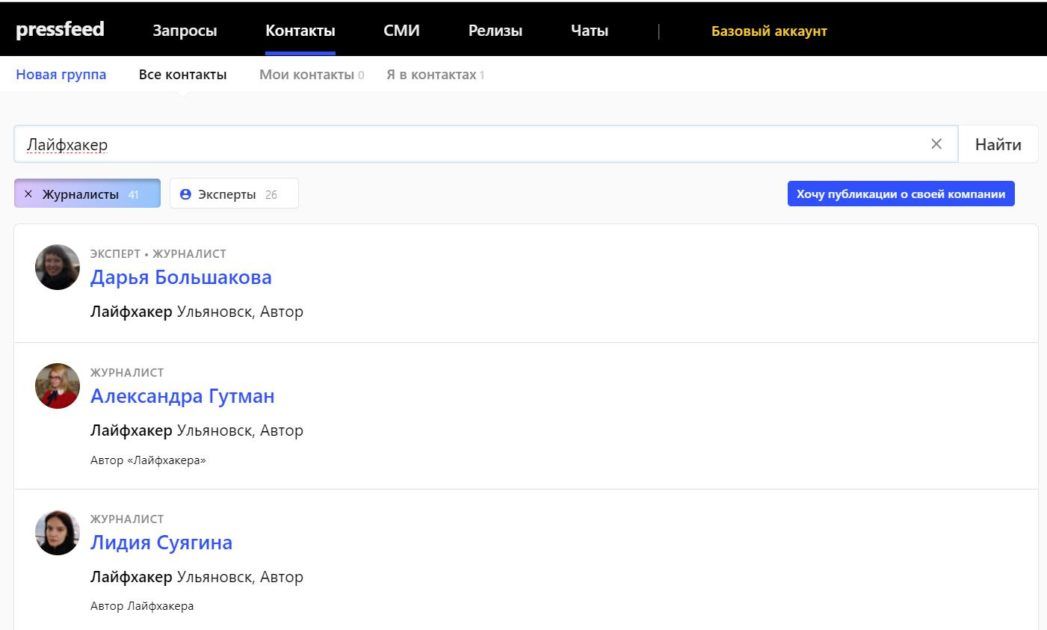Screen dimensions: 1047x630
Task: Focus the Лайфхакер search input field
Action: coord(470,144)
